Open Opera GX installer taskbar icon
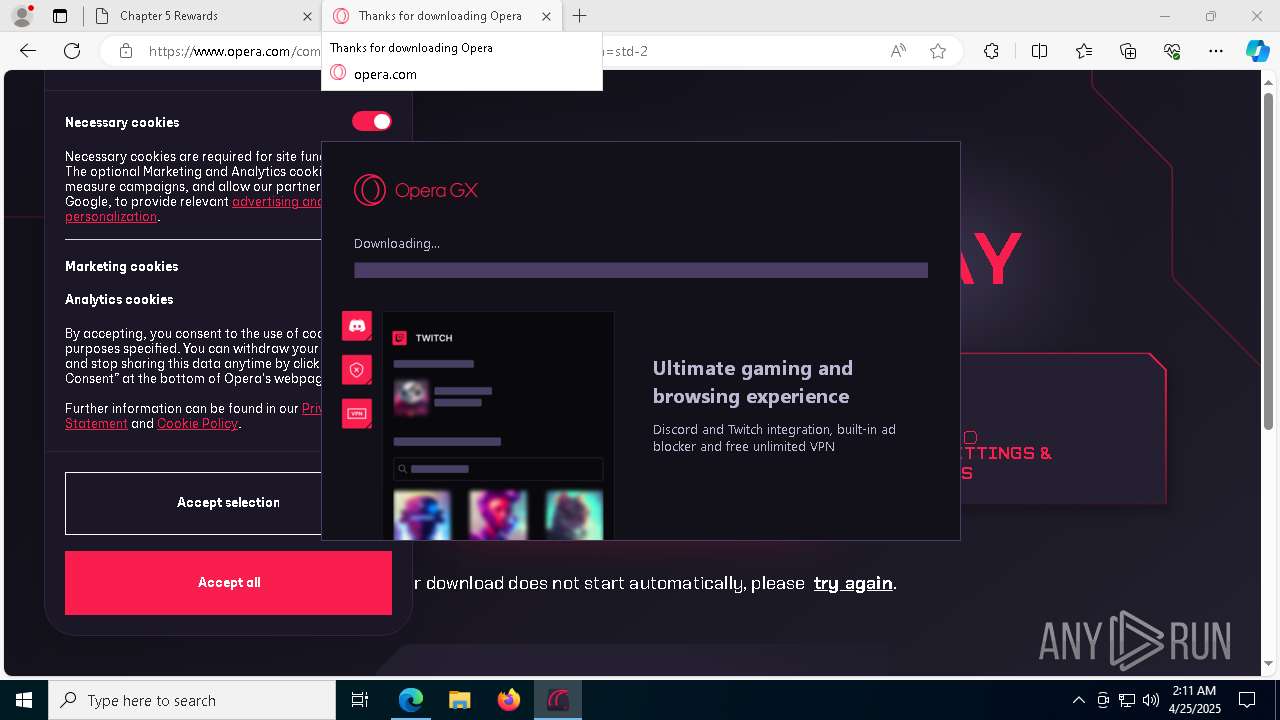 [557, 700]
